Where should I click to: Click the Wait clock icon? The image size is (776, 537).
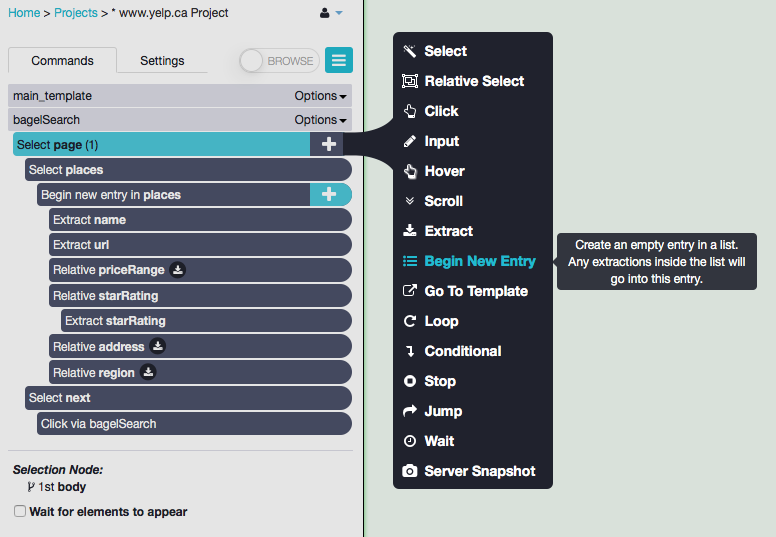(410, 441)
